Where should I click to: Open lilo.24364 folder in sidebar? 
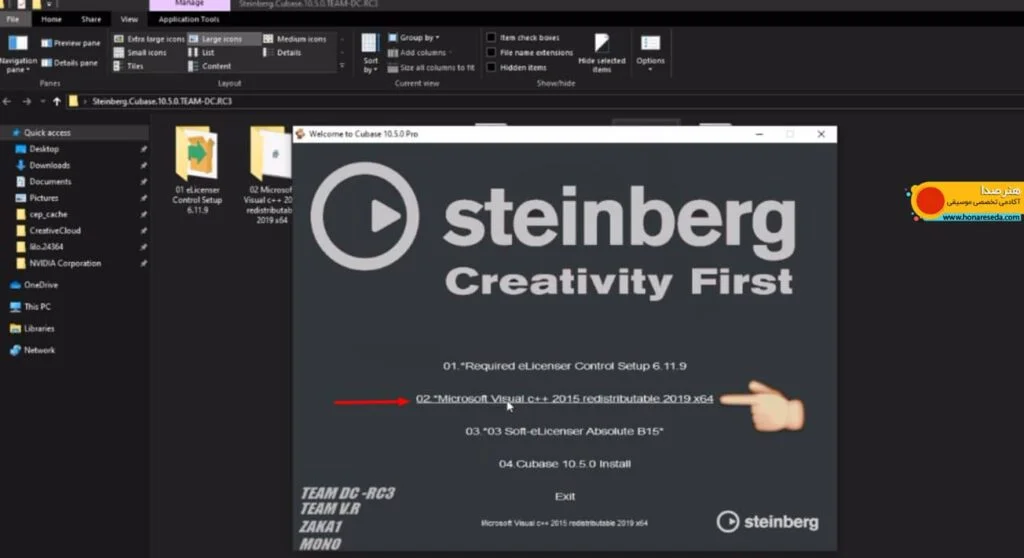coord(46,247)
